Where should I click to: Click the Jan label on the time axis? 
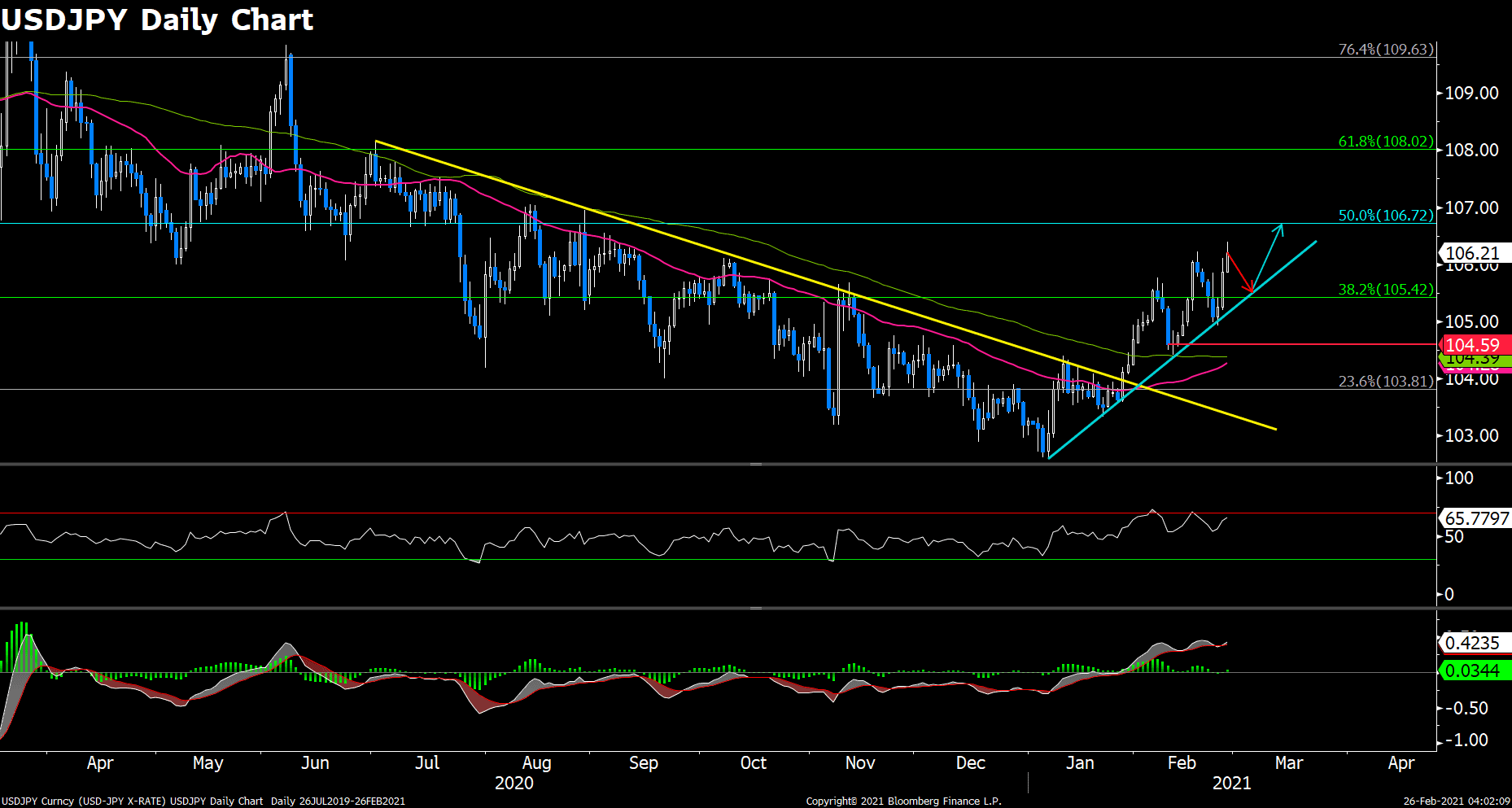[x=1080, y=763]
